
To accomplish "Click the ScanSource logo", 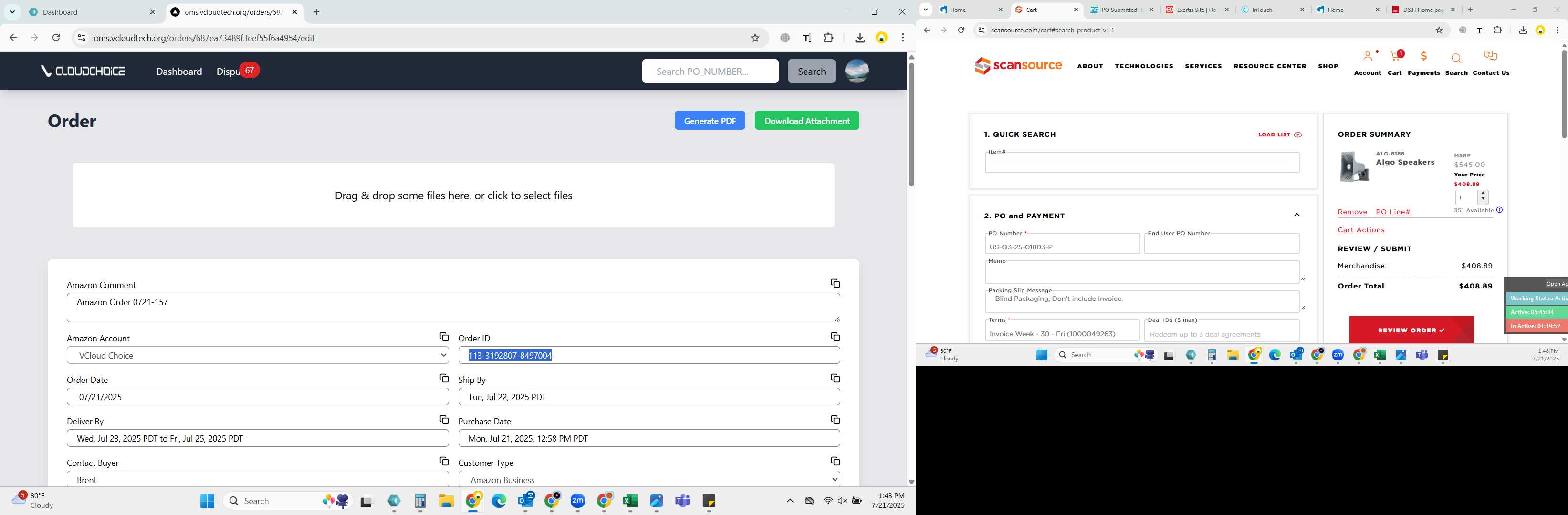I will pyautogui.click(x=1018, y=66).
